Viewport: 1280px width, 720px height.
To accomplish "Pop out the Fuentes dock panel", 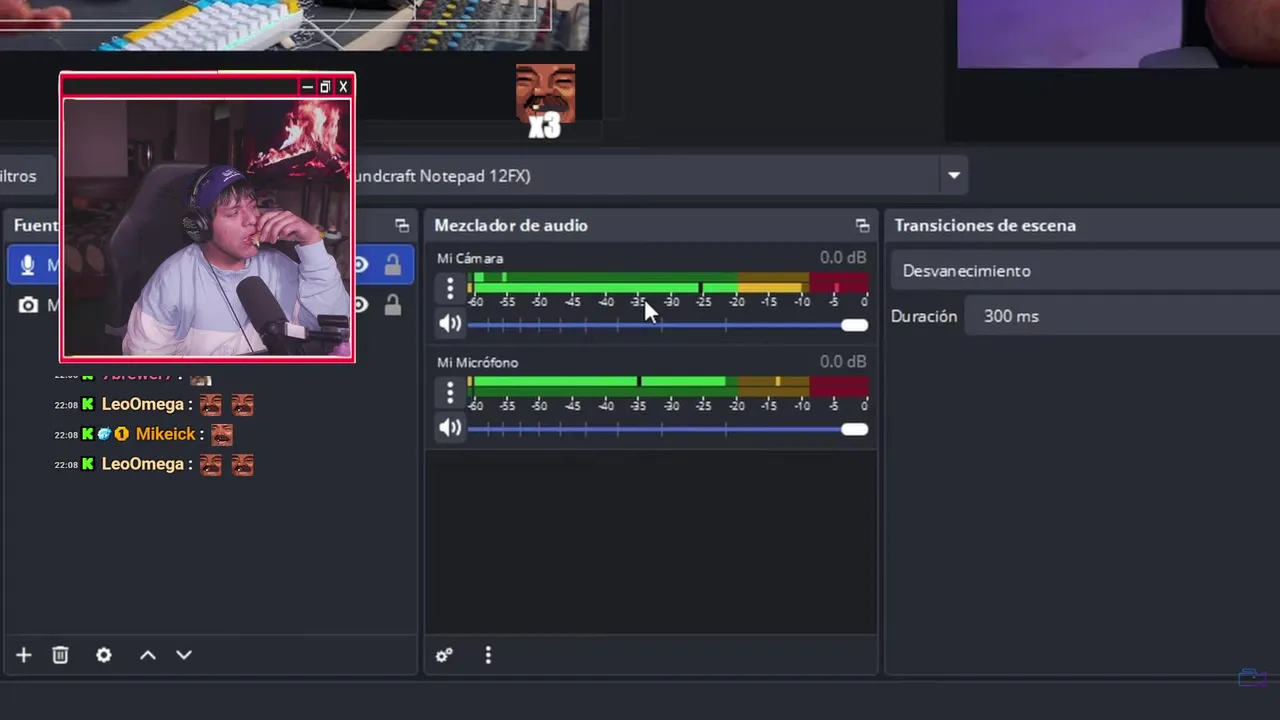I will 402,226.
